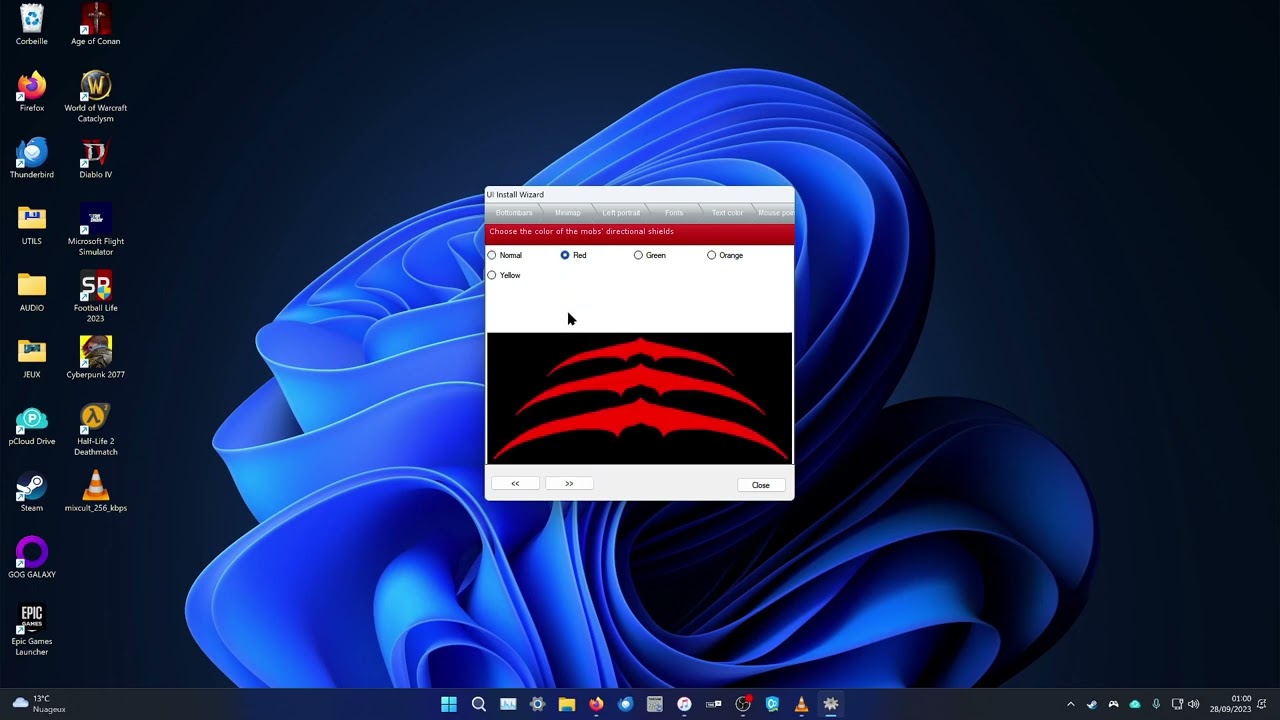Open Settings gear in the taskbar
Screen dimensions: 1280x720
[537, 704]
